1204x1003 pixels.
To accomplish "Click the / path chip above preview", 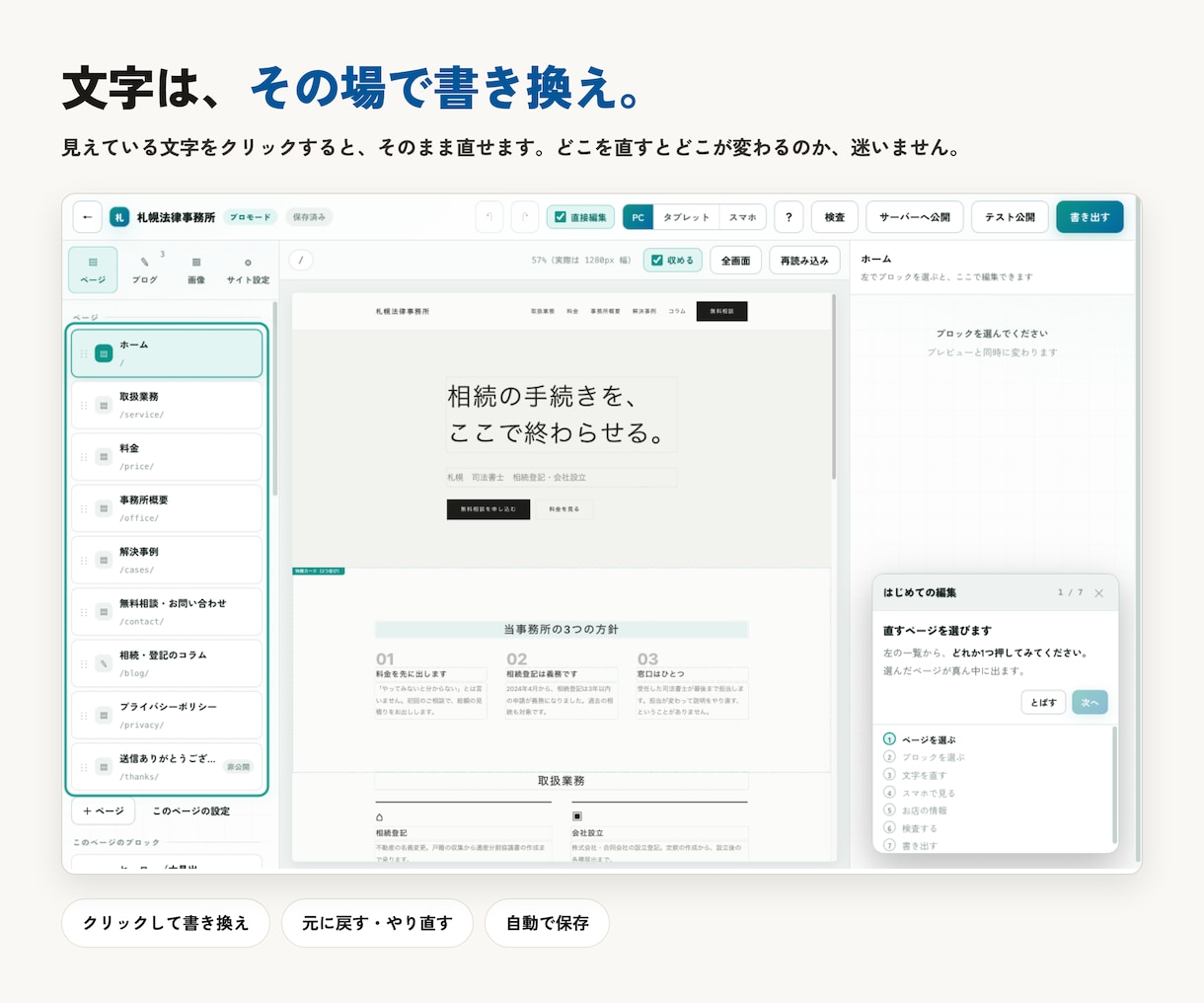I will coord(301,261).
